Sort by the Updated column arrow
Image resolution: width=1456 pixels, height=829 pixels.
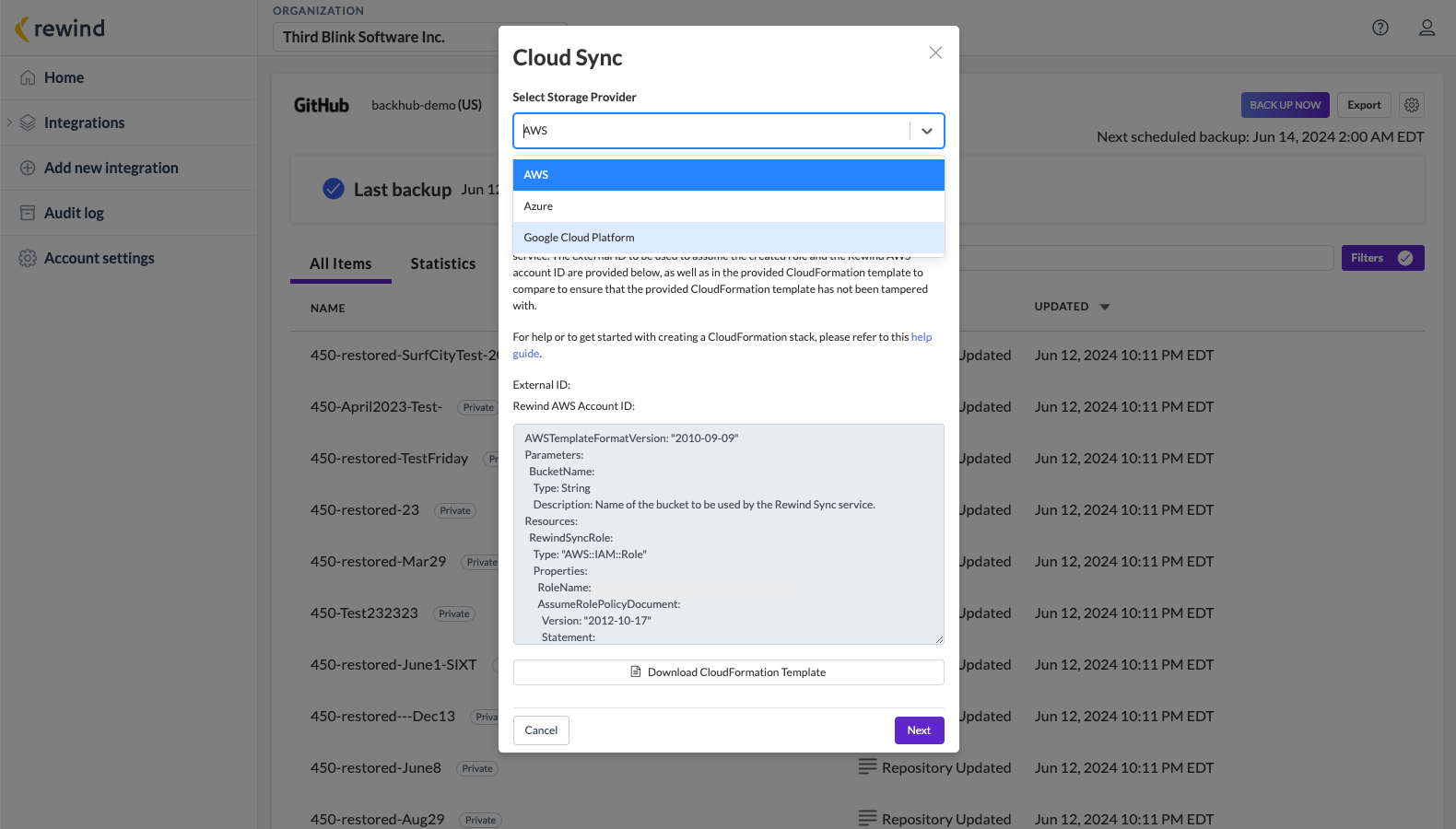[x=1105, y=307]
